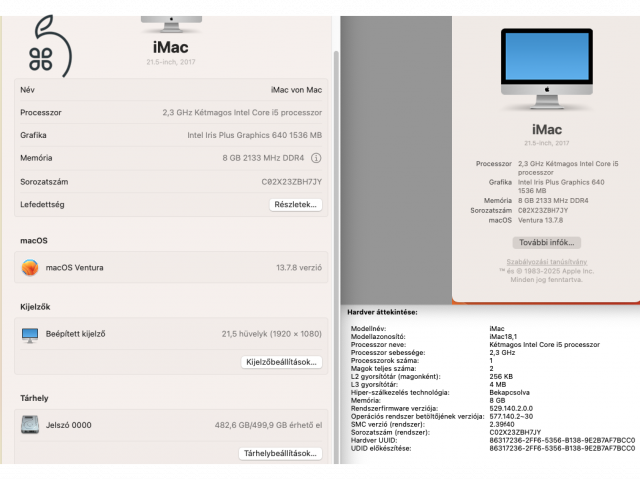Click the Jelszó 0000 volume name
Image resolution: width=640 pixels, height=480 pixels.
pyautogui.click(x=69, y=425)
